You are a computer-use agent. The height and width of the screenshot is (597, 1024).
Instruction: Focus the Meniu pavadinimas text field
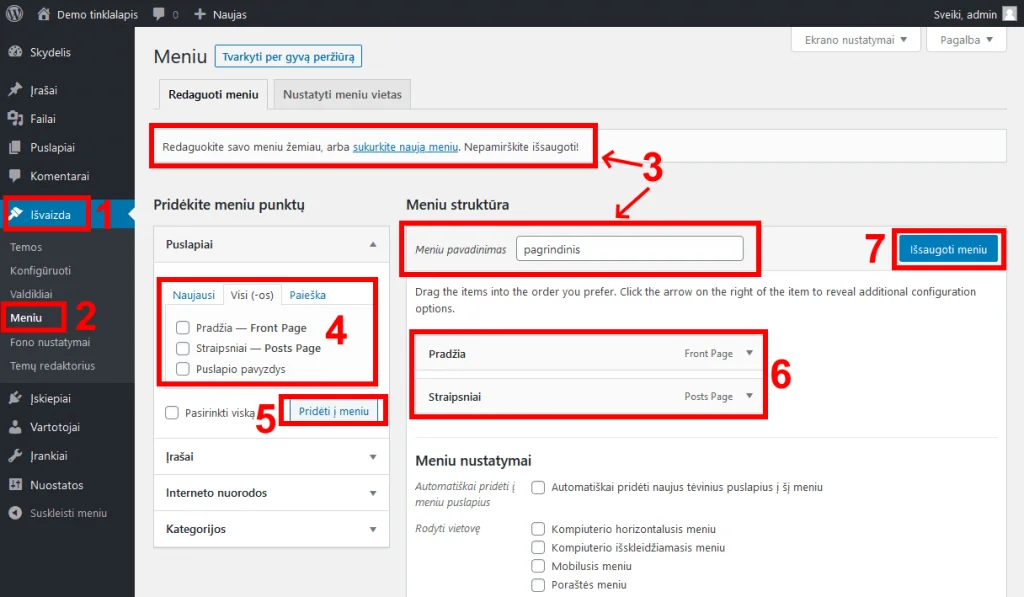(630, 249)
